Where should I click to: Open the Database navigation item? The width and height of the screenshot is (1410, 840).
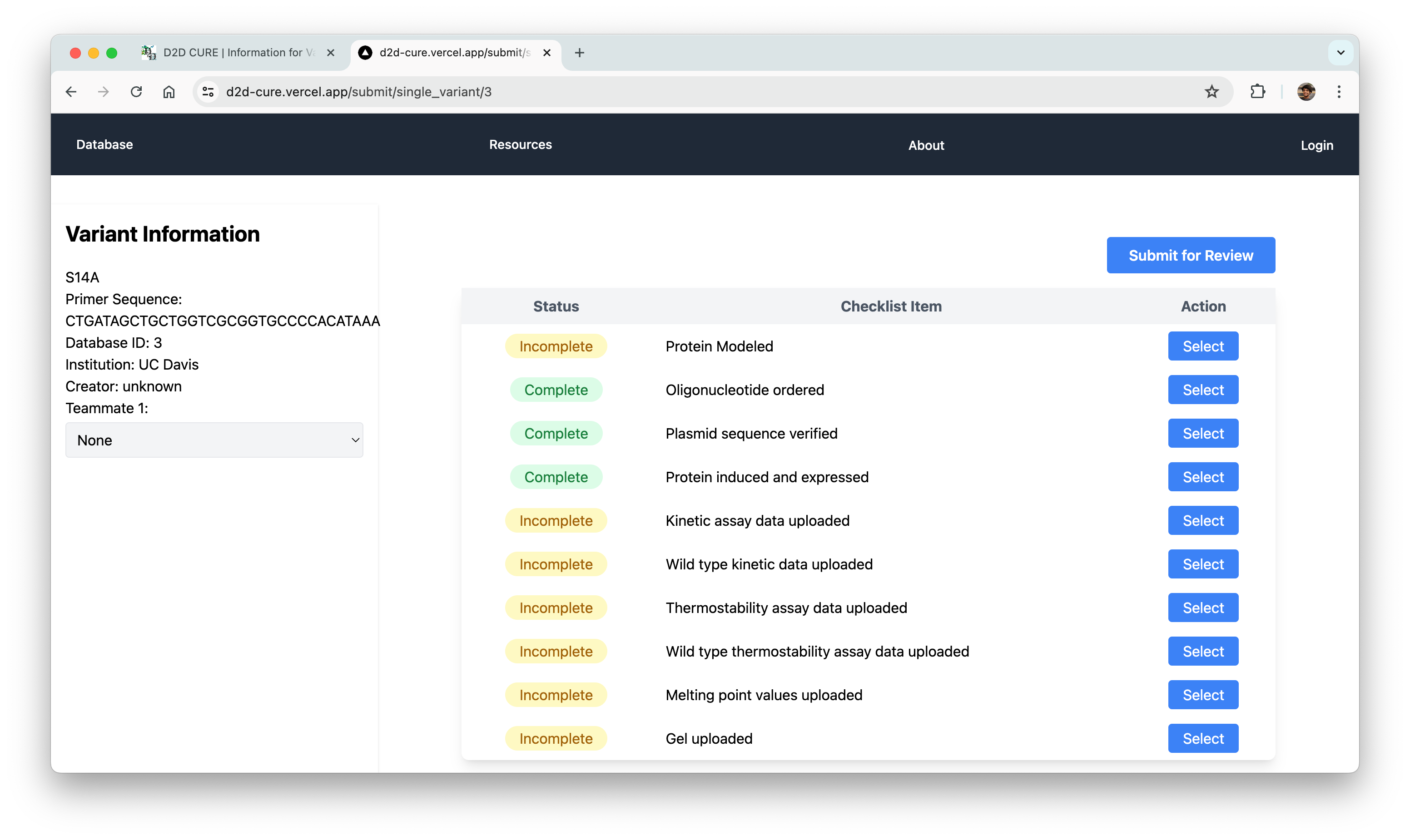coord(104,144)
